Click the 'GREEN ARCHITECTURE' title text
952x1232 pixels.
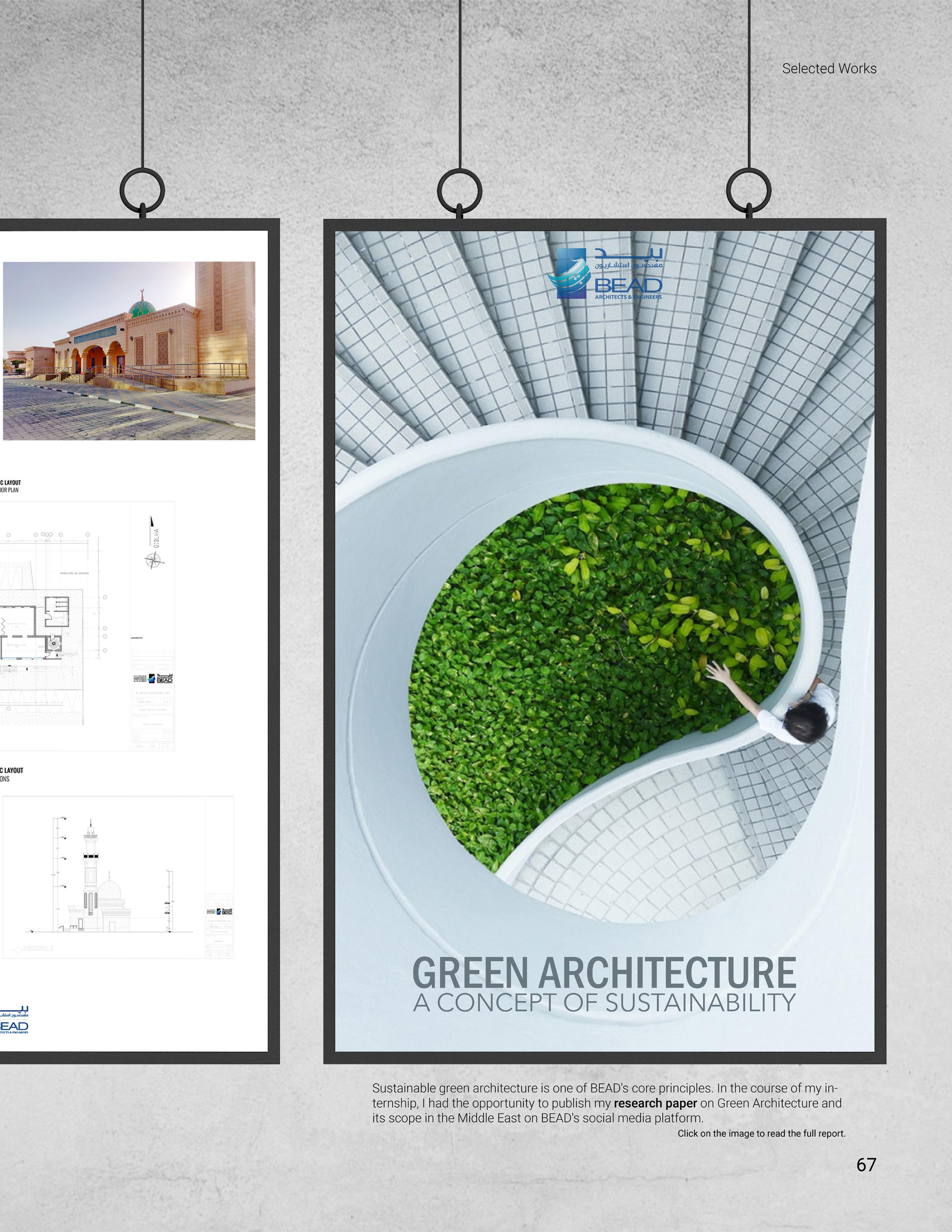(604, 973)
